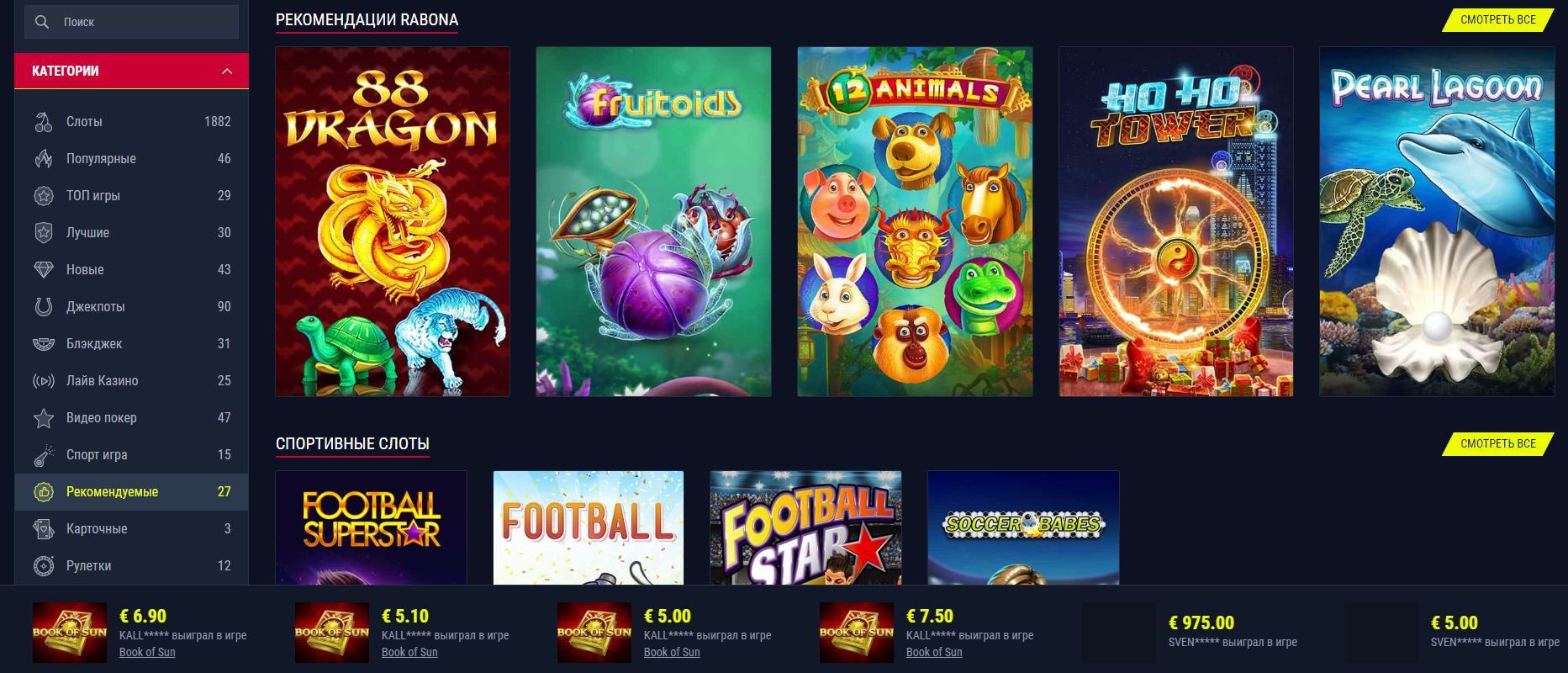Collapse the КАТЕГОРИИ panel chevron
1568x673 pixels.
227,72
